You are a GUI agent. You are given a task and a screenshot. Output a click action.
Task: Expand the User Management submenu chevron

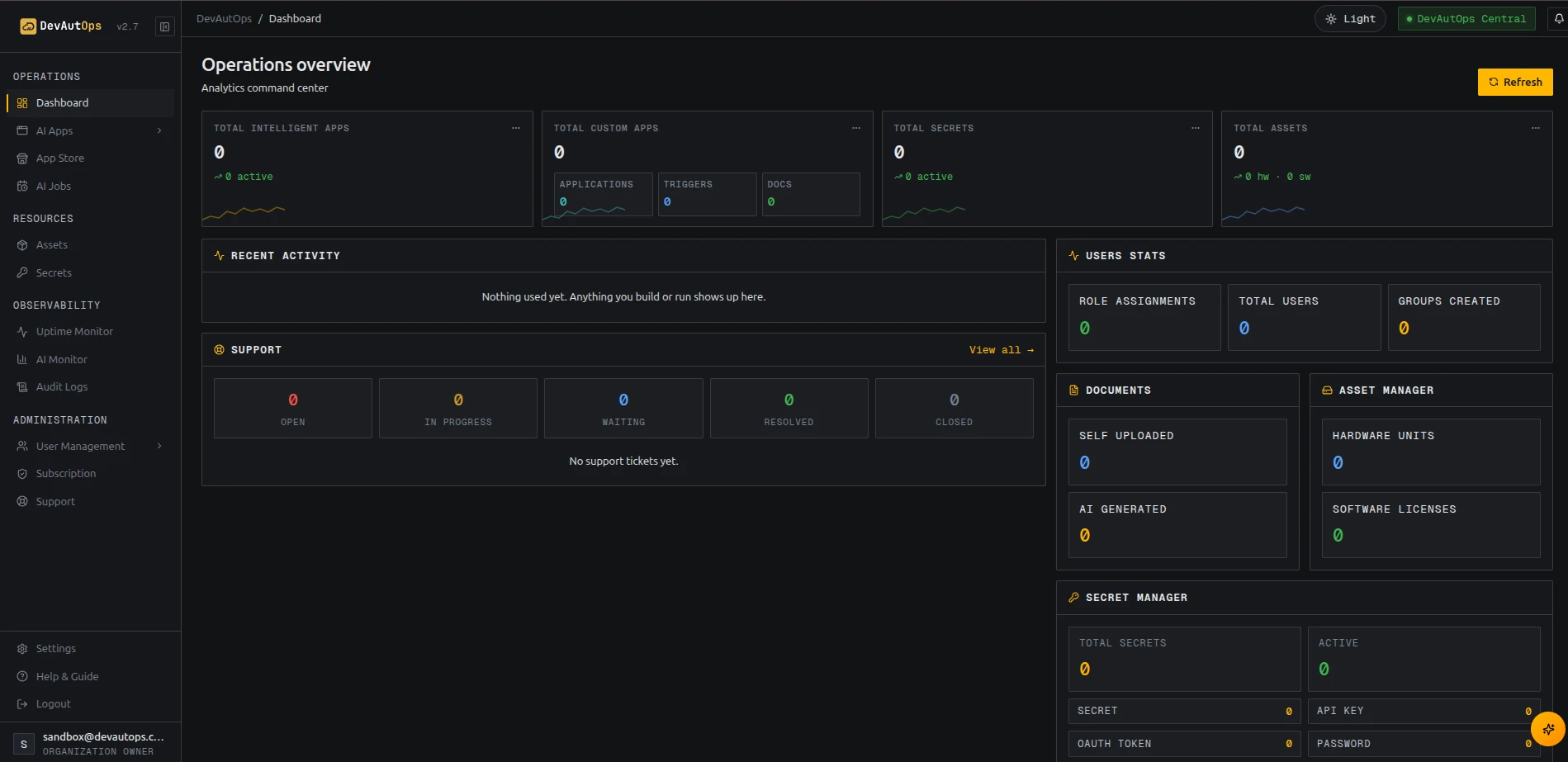(x=159, y=446)
